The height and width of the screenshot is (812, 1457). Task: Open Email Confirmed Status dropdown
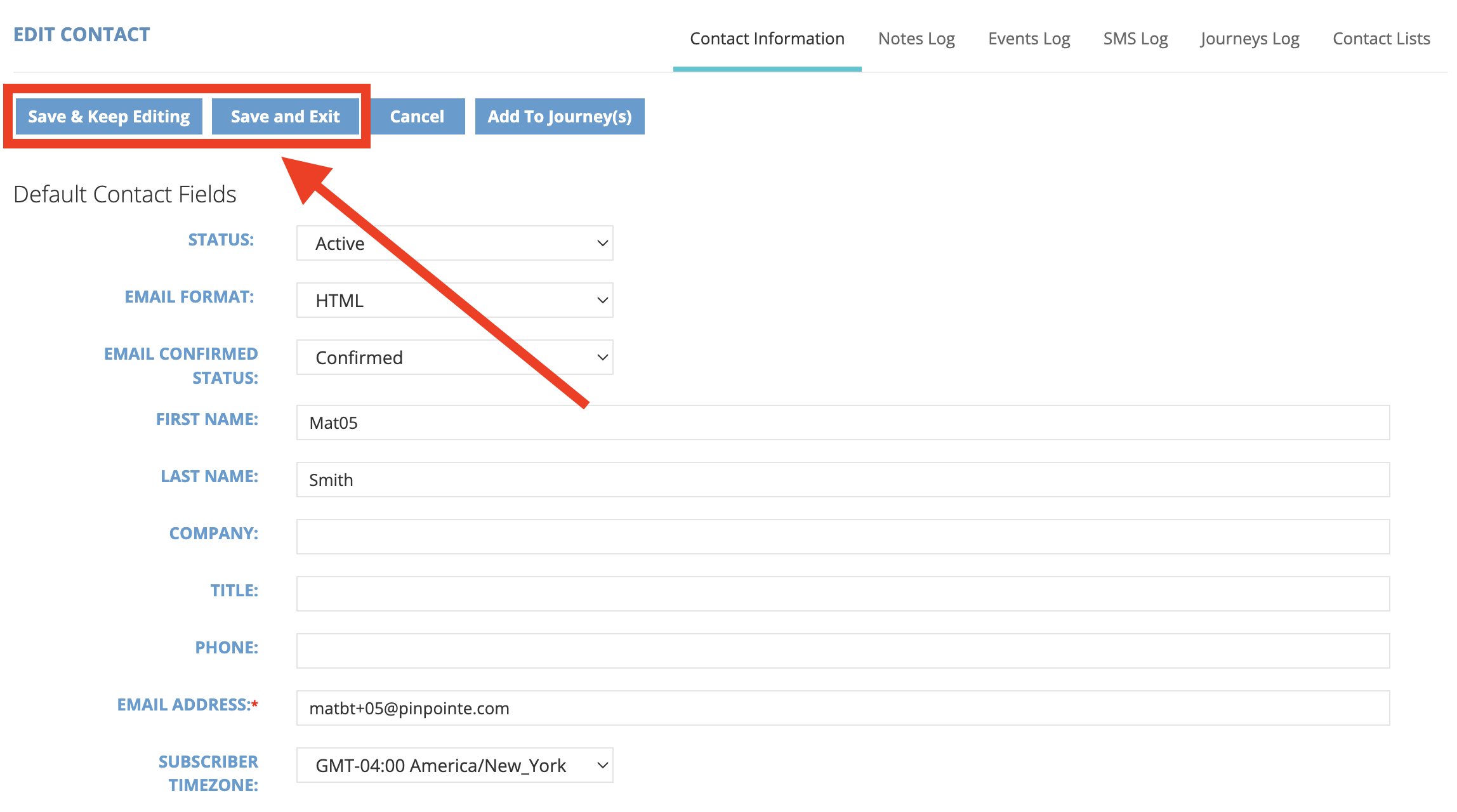454,357
